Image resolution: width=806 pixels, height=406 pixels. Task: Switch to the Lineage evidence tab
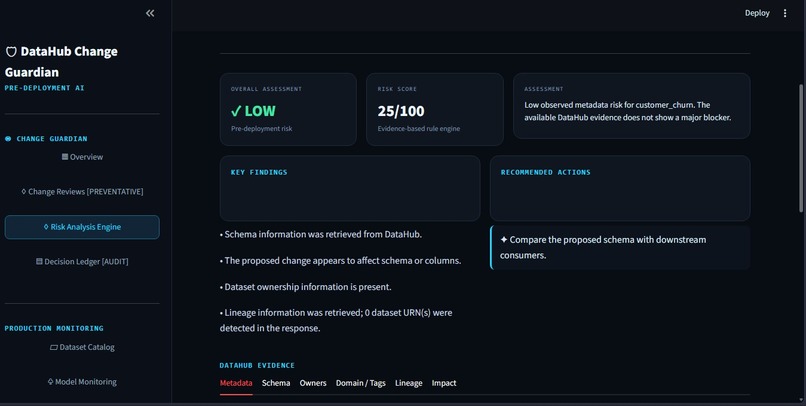click(409, 383)
